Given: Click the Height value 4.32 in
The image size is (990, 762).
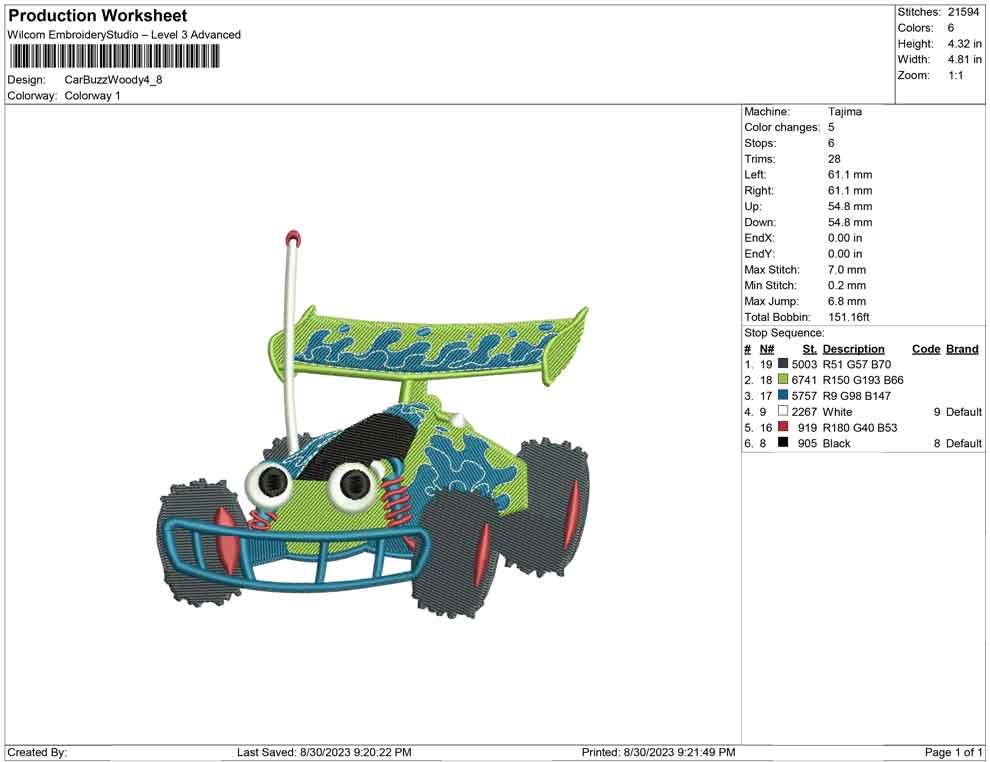Looking at the screenshot, I should [965, 44].
